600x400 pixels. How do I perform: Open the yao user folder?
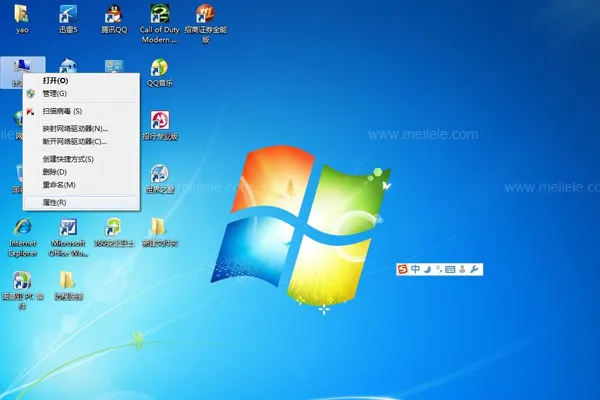tap(22, 18)
